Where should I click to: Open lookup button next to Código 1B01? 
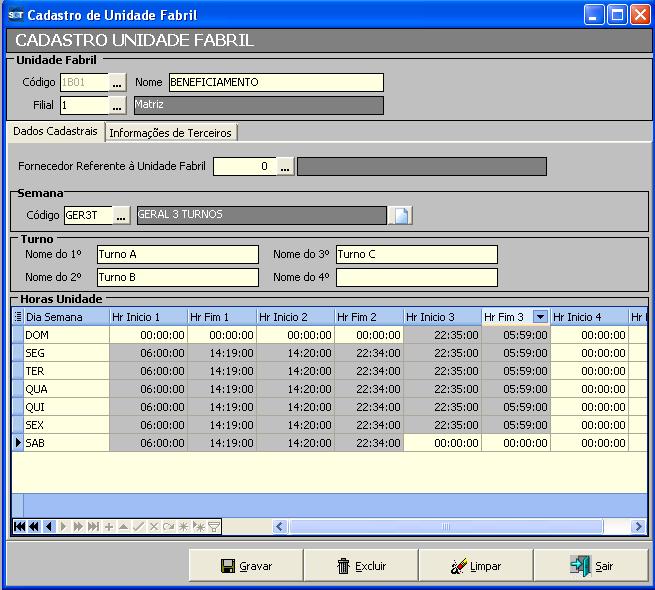(x=118, y=83)
